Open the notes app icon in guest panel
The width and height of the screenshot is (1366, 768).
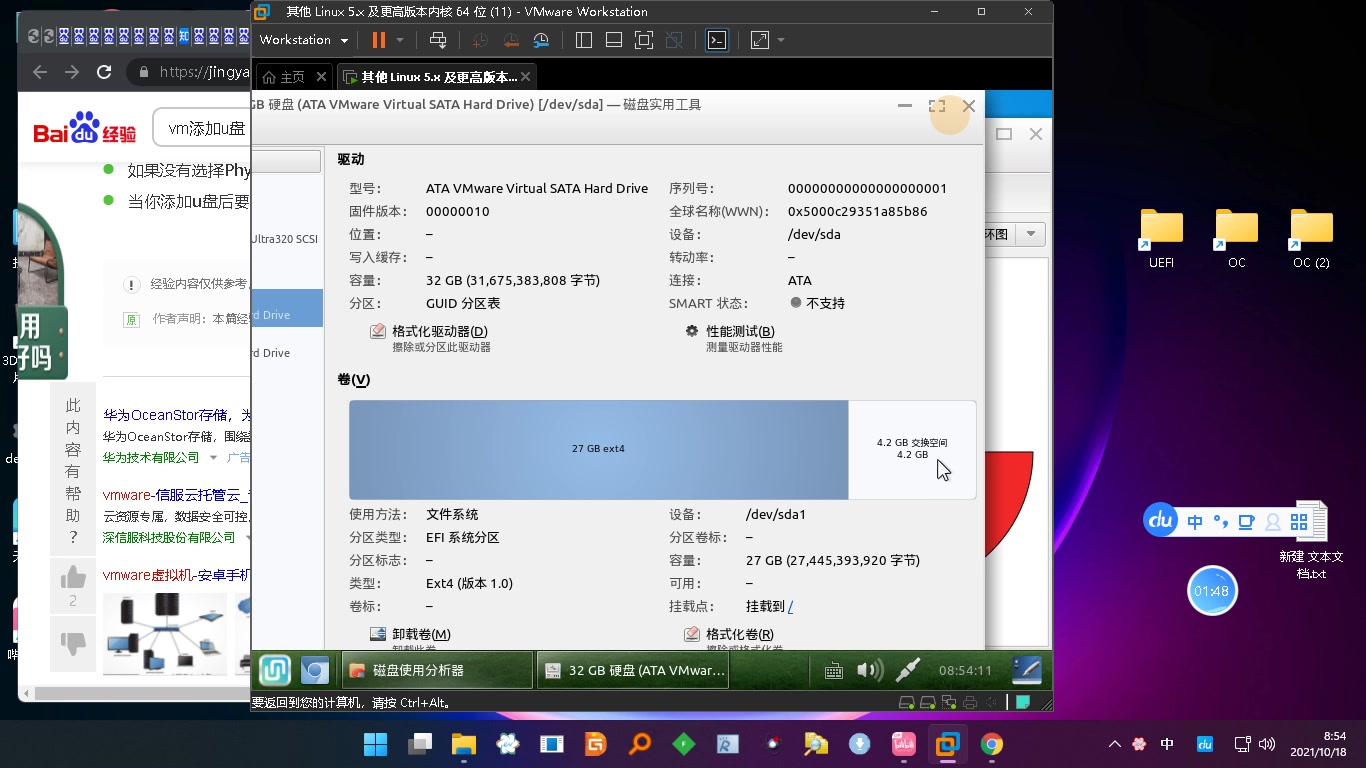[1027, 670]
